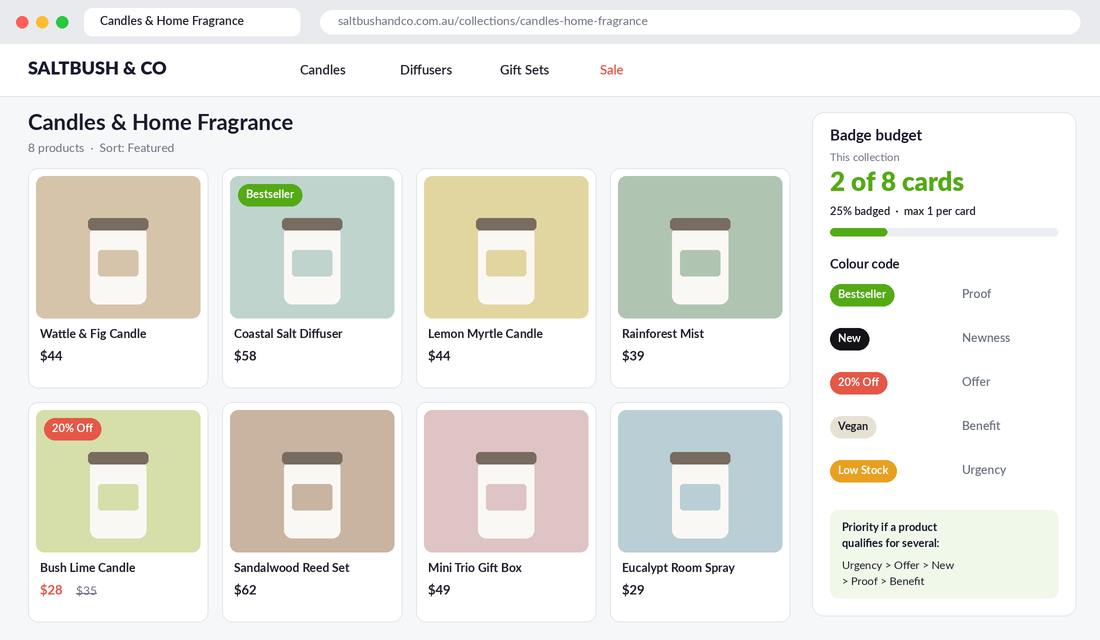Click the Candles & Home Fragrance page heading
Screen dimensions: 1100x640
(x=161, y=123)
